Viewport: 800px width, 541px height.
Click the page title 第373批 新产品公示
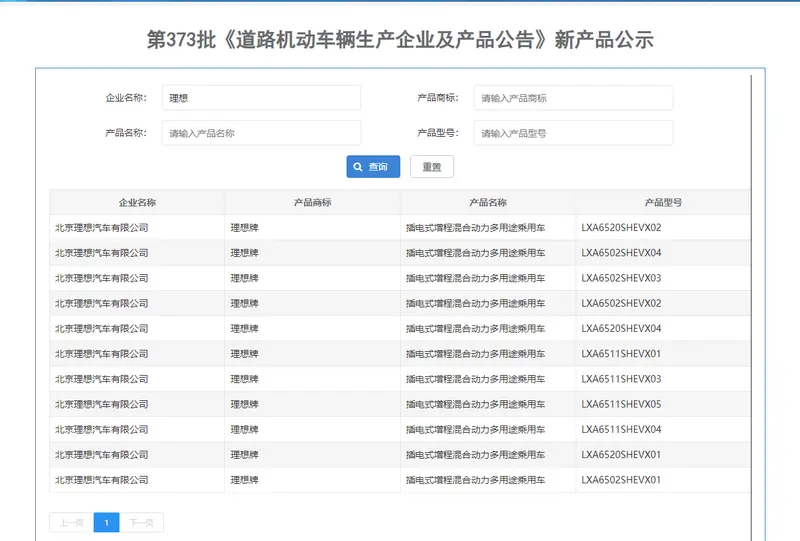click(400, 39)
